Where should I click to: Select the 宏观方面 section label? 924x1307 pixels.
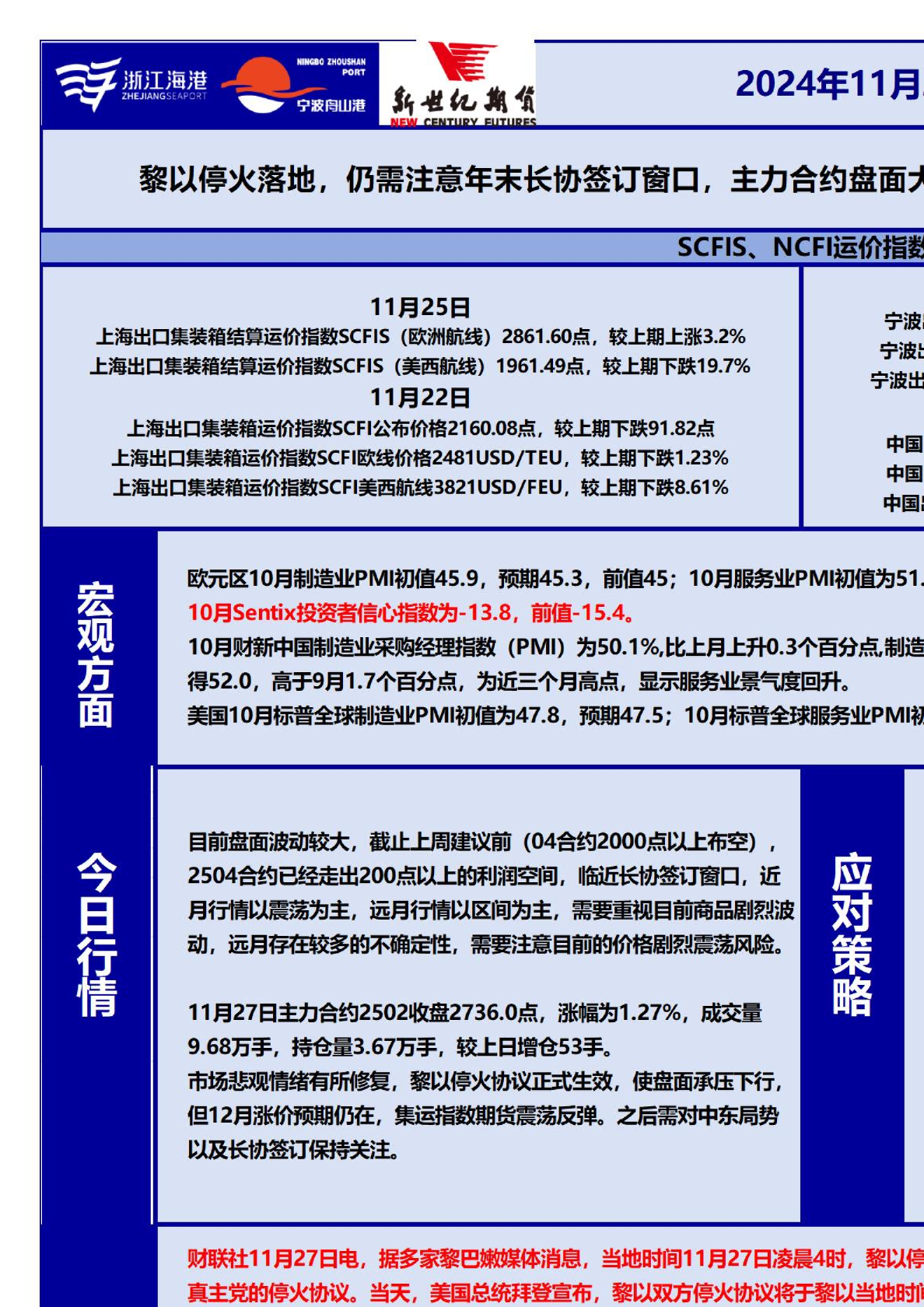click(96, 654)
